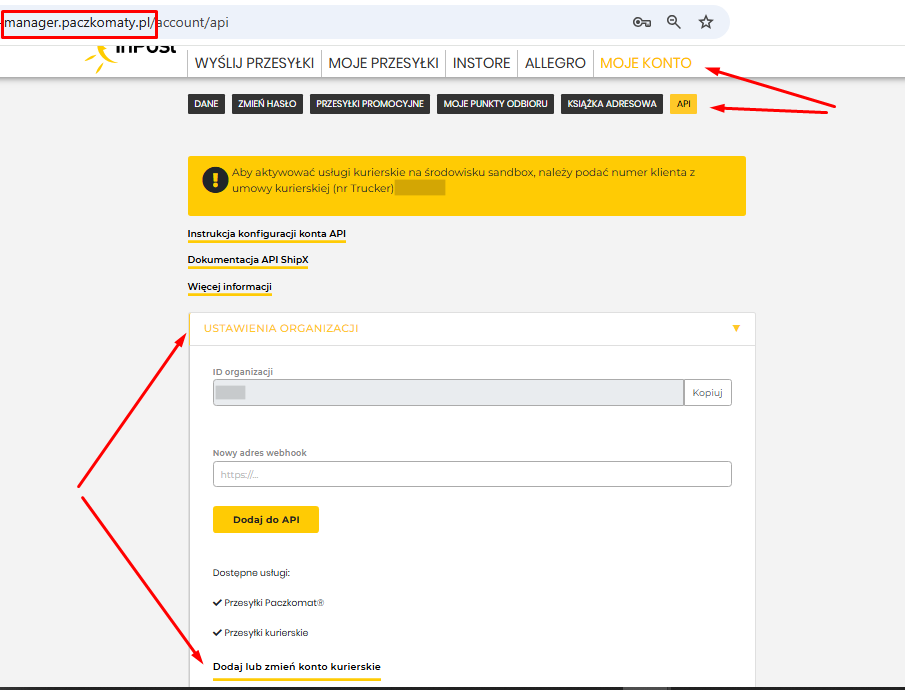Open Dodaj lub zmień konto kurierskie link

point(297,667)
